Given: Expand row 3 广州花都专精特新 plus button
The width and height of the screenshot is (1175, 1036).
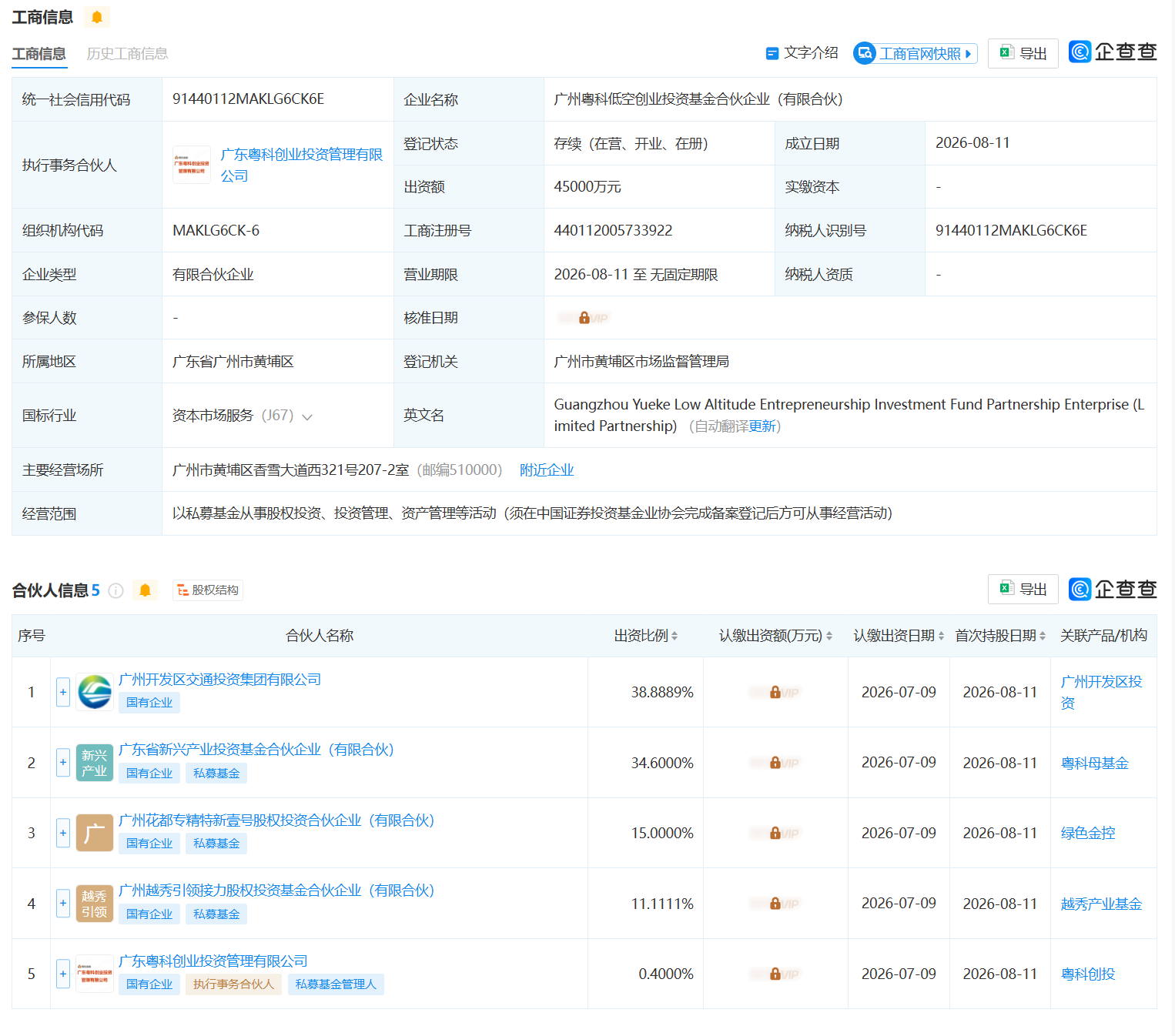Looking at the screenshot, I should (63, 833).
